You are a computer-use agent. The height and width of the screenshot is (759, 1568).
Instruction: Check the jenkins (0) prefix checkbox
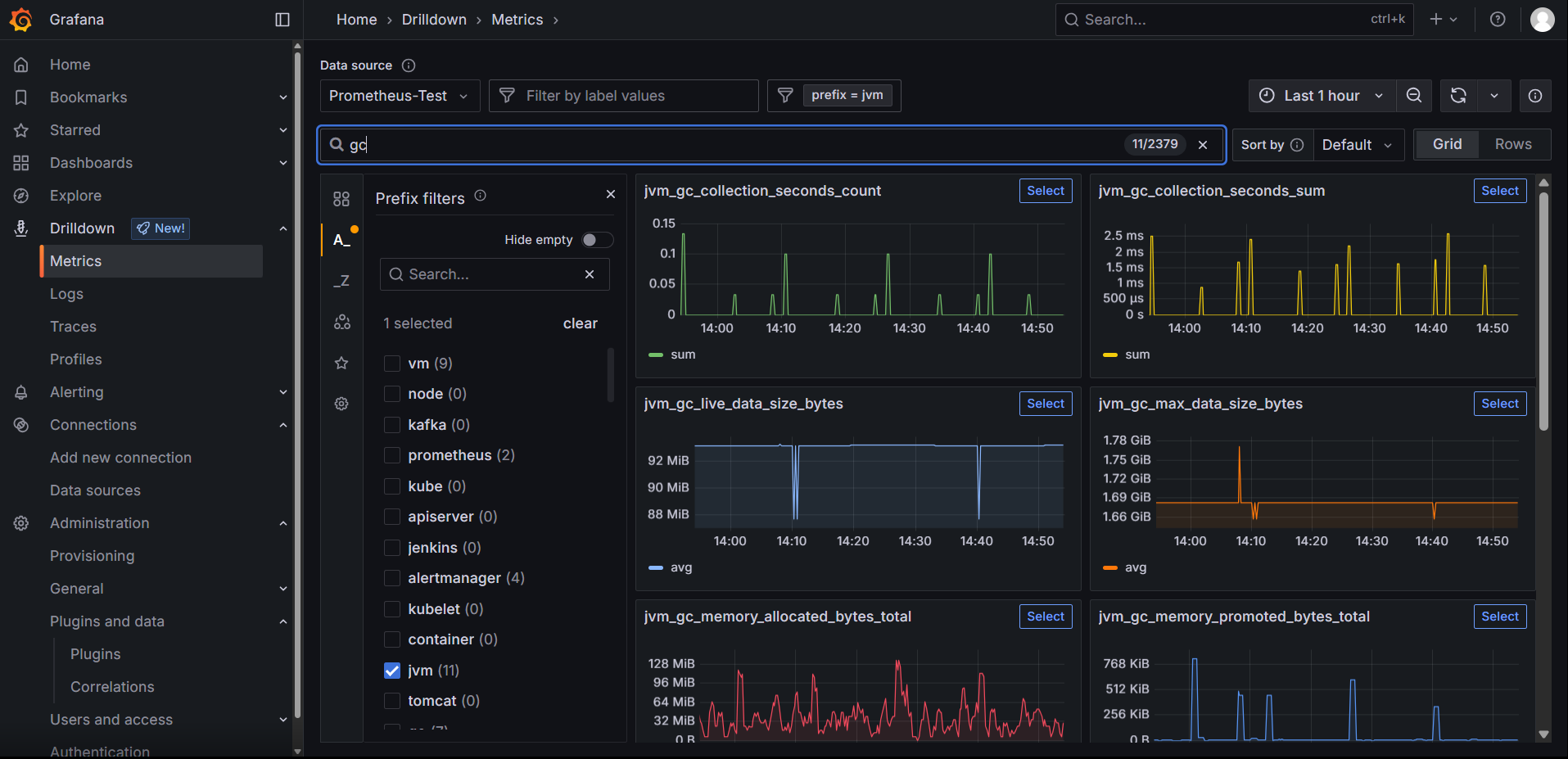(392, 548)
